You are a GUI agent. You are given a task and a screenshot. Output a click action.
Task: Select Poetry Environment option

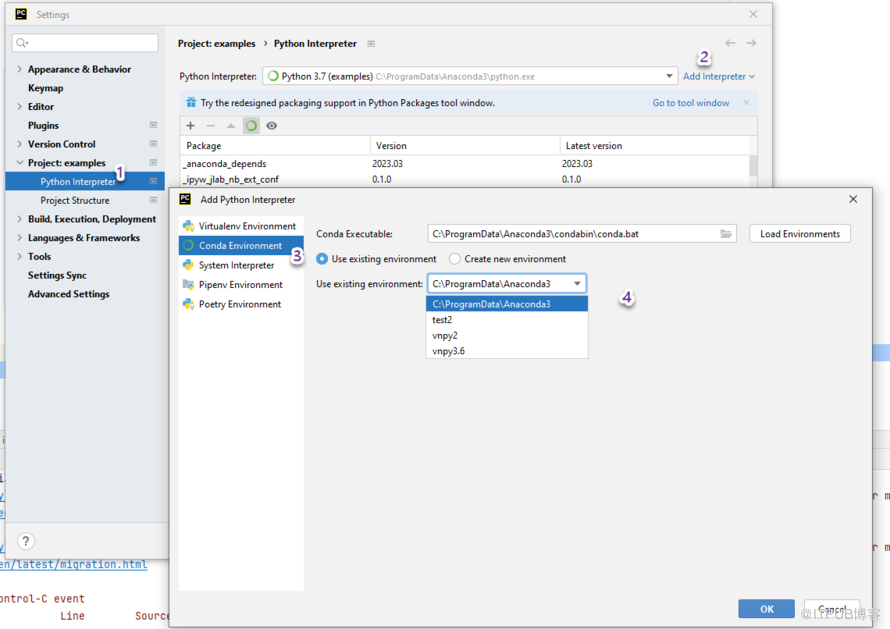click(x=239, y=304)
